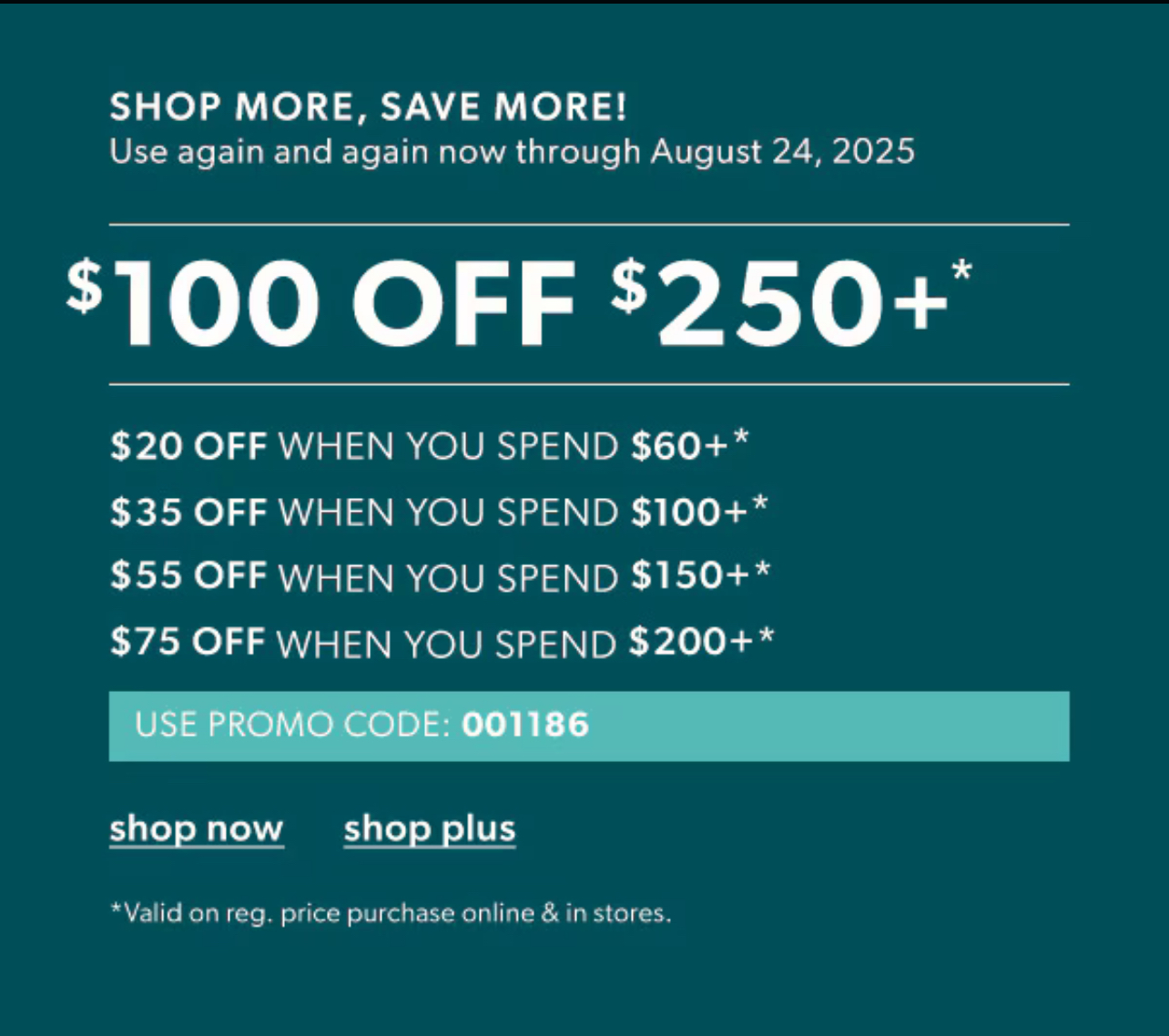Image resolution: width=1169 pixels, height=1036 pixels.
Task: Select the promo code number 001186
Action: pyautogui.click(x=525, y=726)
